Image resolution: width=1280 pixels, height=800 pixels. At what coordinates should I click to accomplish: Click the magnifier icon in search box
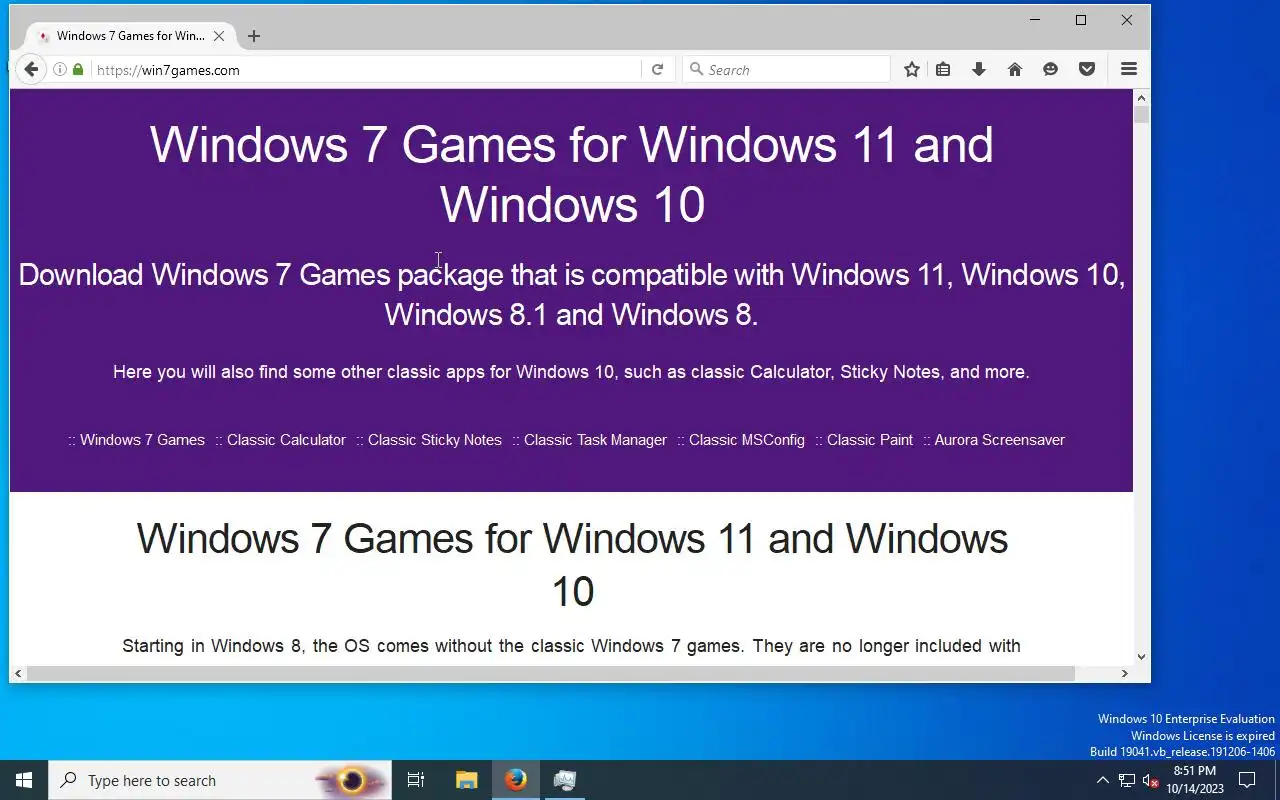697,70
